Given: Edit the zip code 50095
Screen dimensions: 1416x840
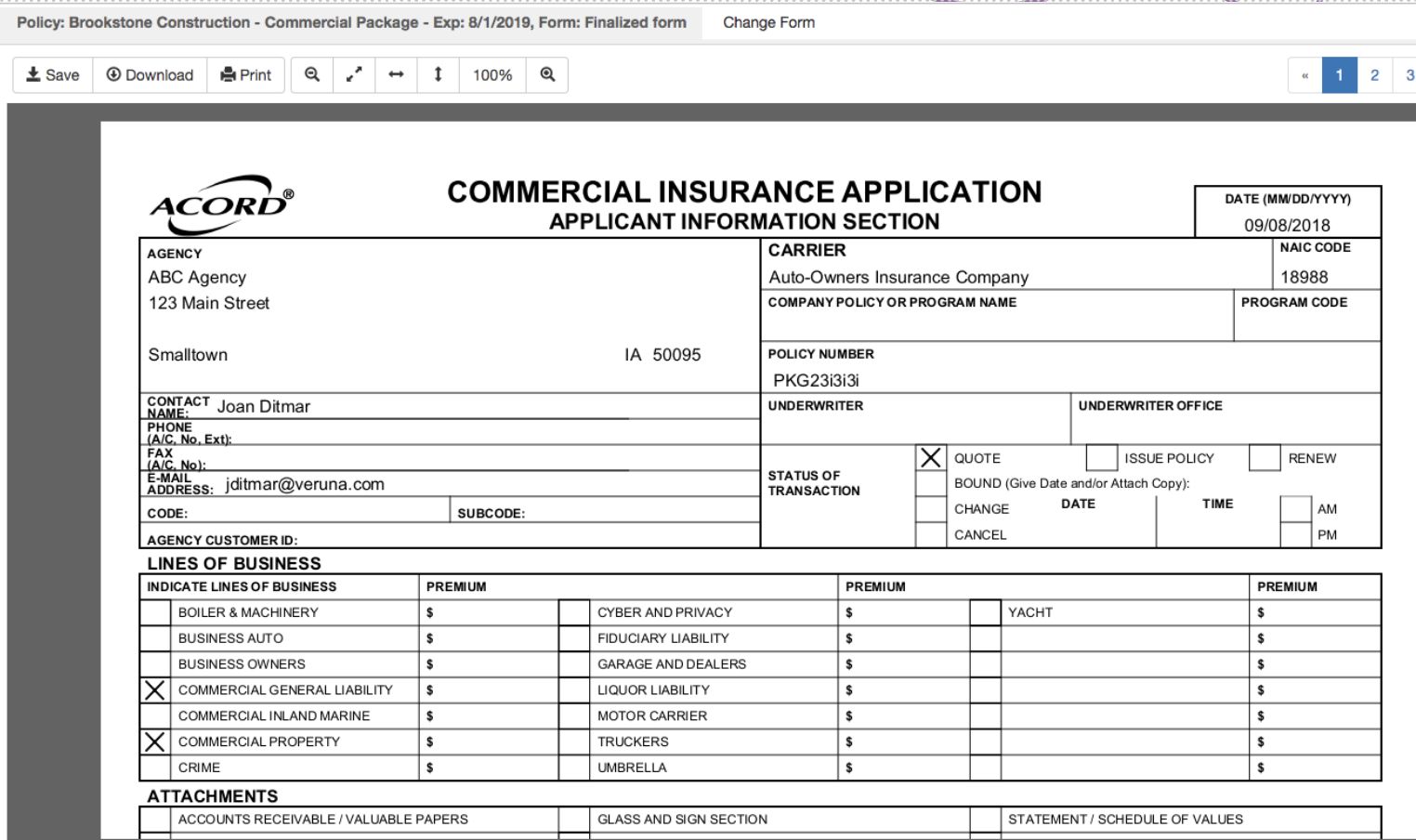Looking at the screenshot, I should pos(676,355).
